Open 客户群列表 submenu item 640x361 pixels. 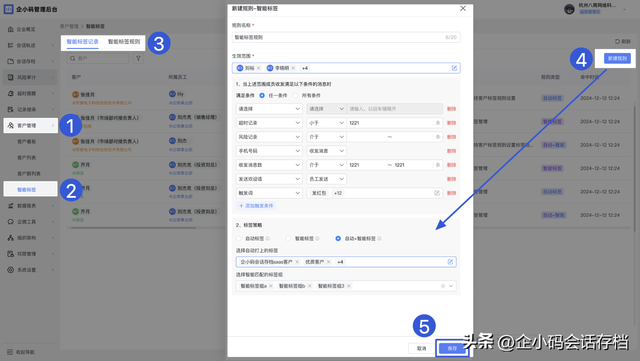(x=29, y=174)
